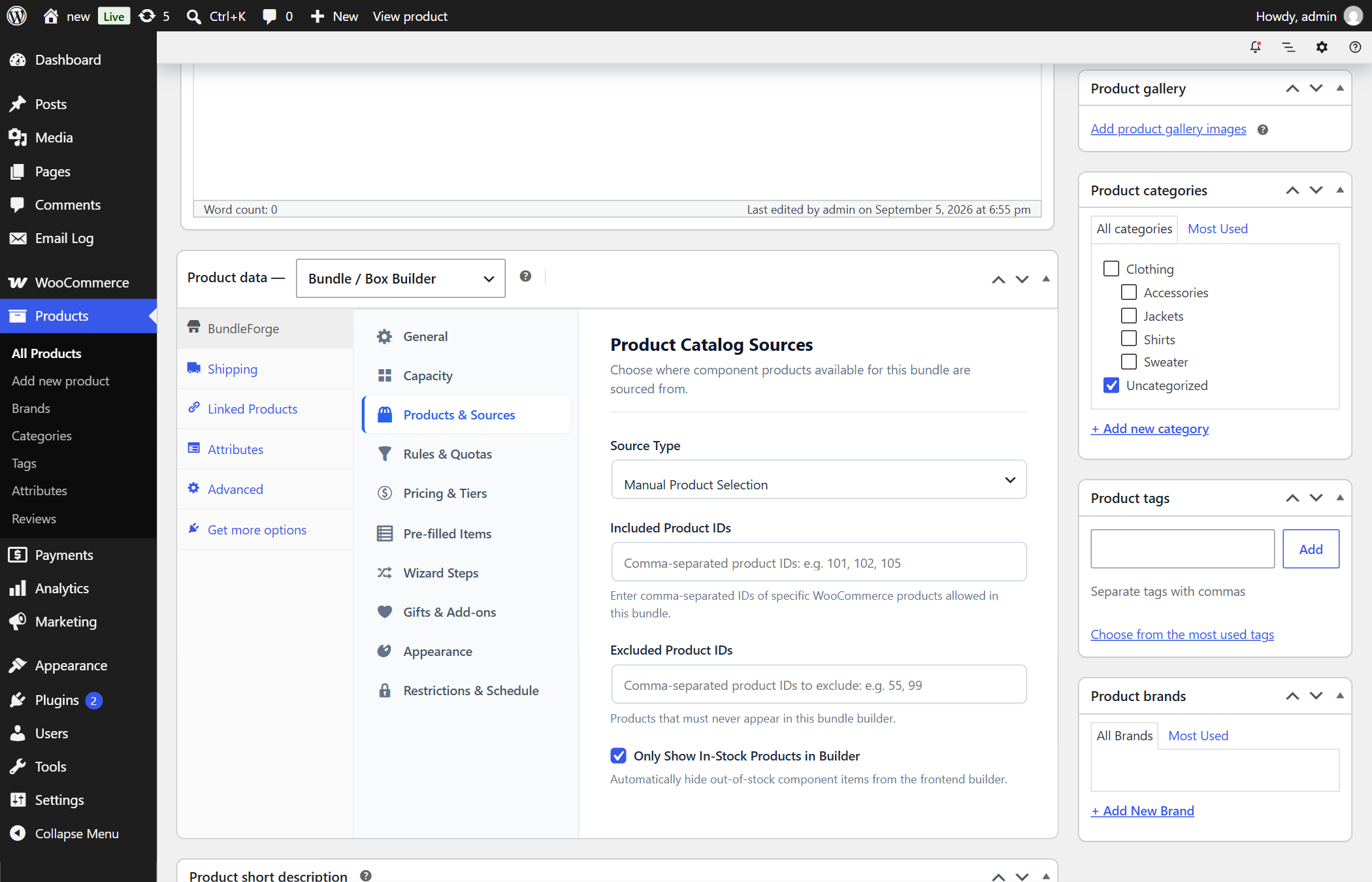
Task: Click Add product gallery images link
Action: point(1168,129)
